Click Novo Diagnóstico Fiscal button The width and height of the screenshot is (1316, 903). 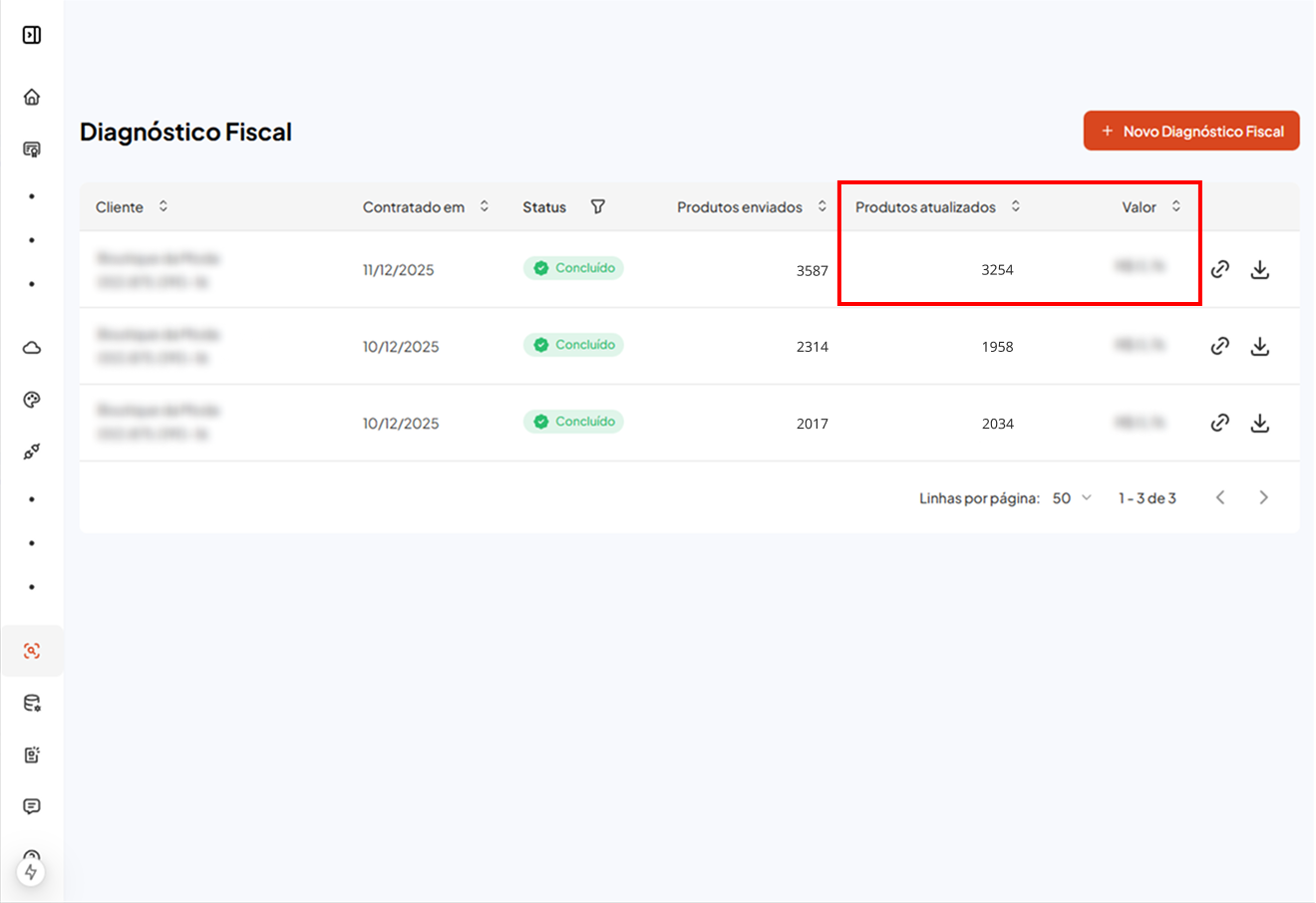click(x=1191, y=131)
